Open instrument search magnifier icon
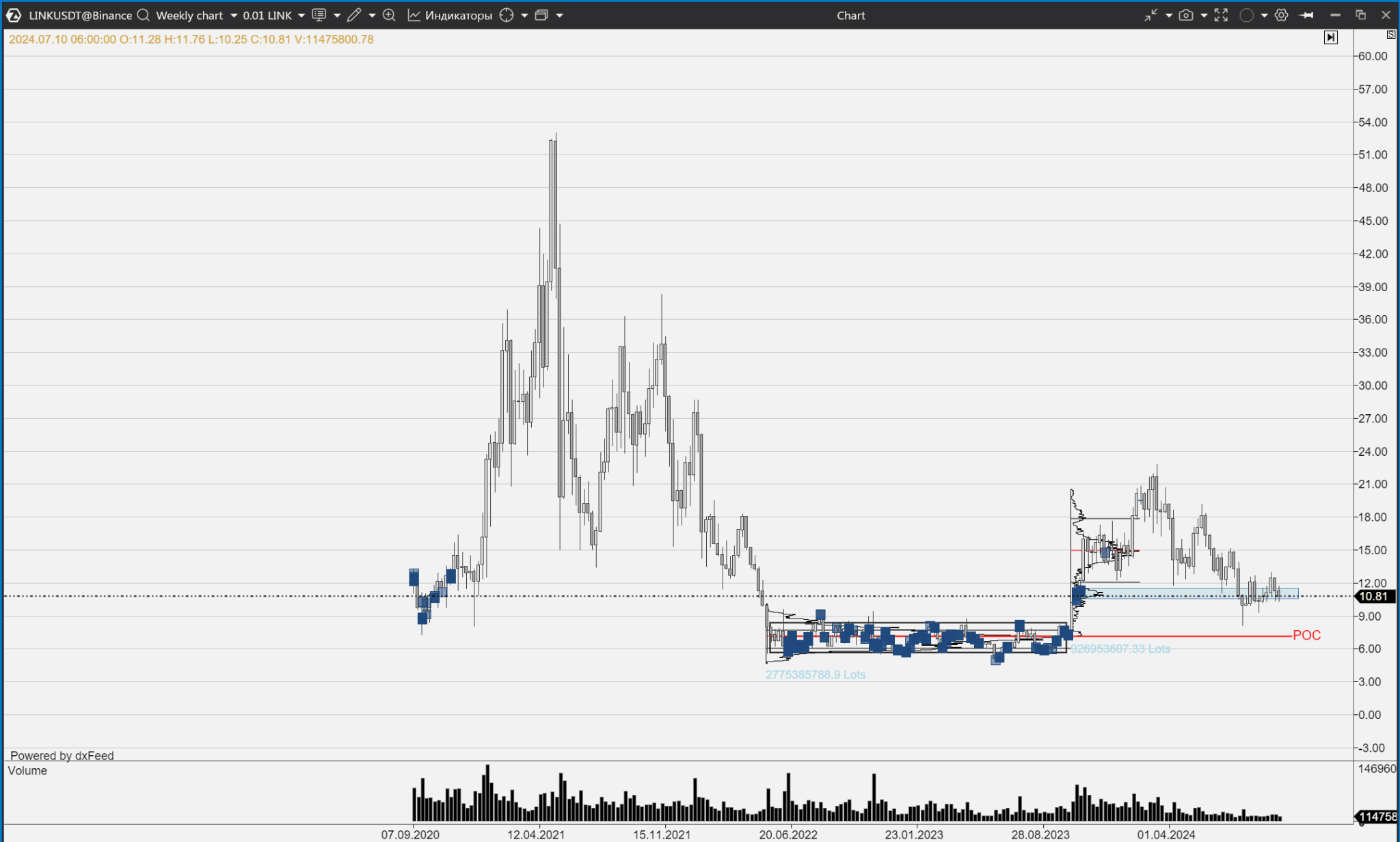 tap(143, 15)
